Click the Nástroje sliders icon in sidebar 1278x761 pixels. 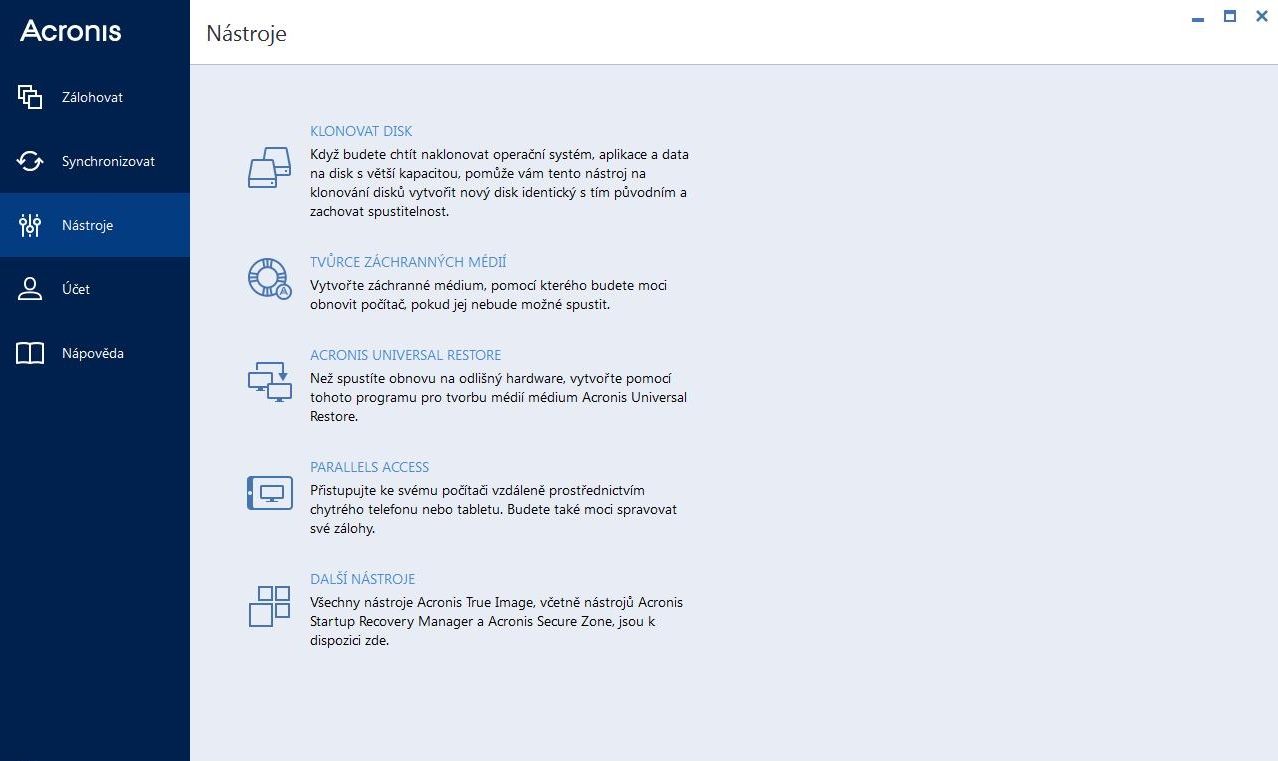coord(30,225)
